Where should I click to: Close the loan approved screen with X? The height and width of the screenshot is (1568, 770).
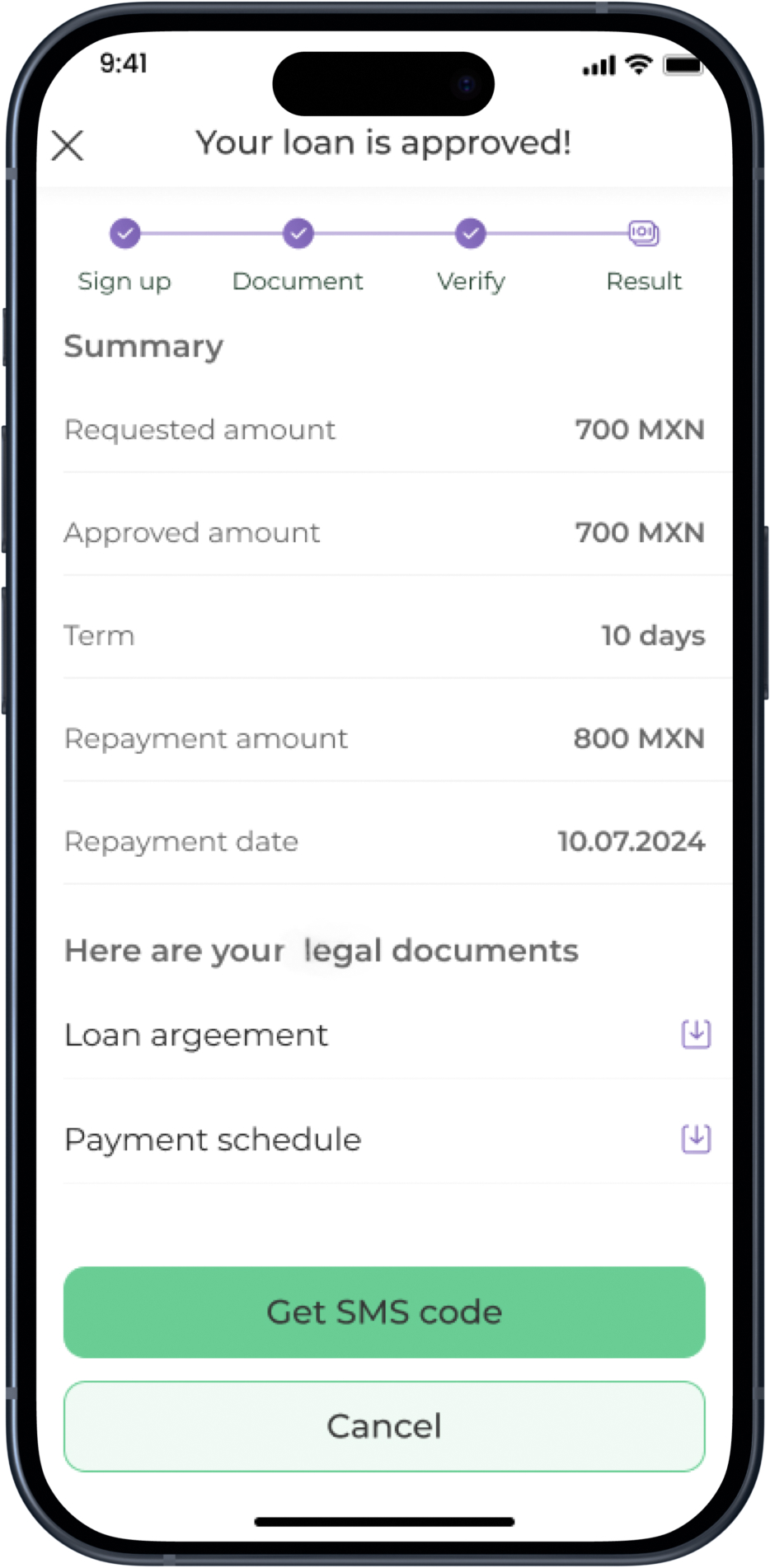(x=68, y=146)
